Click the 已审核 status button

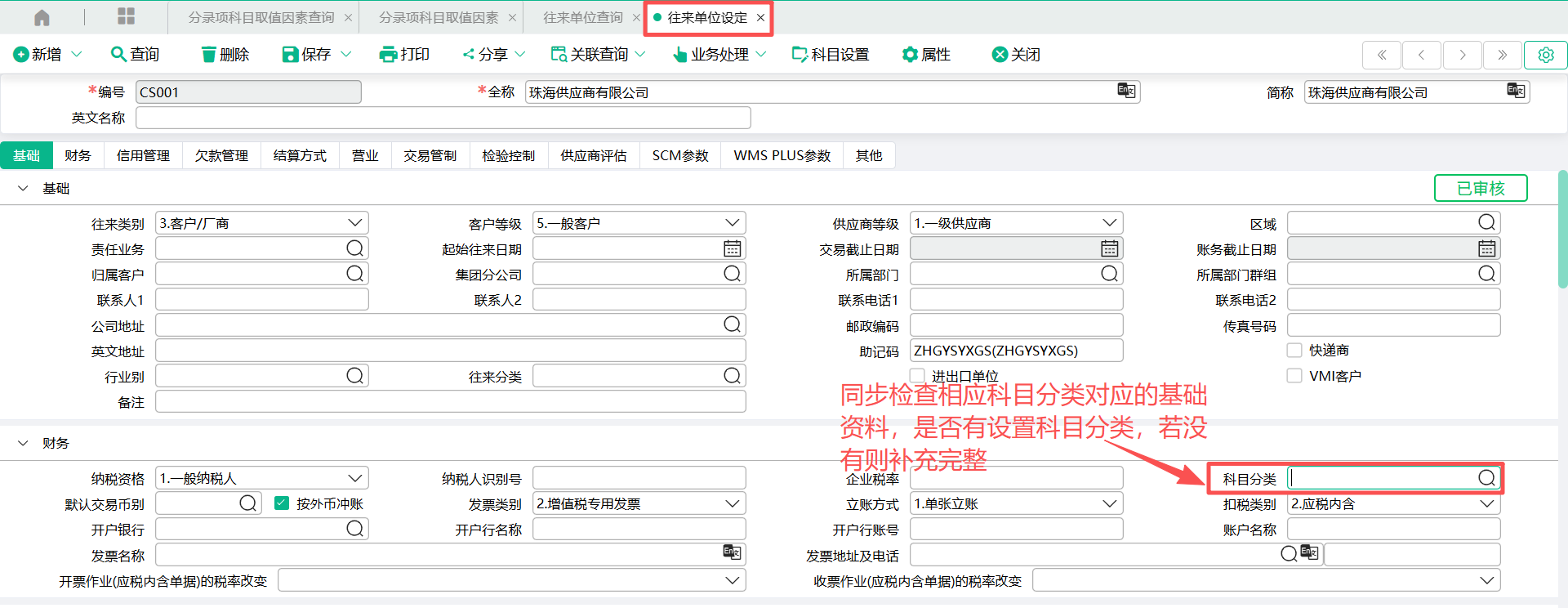pos(1480,188)
